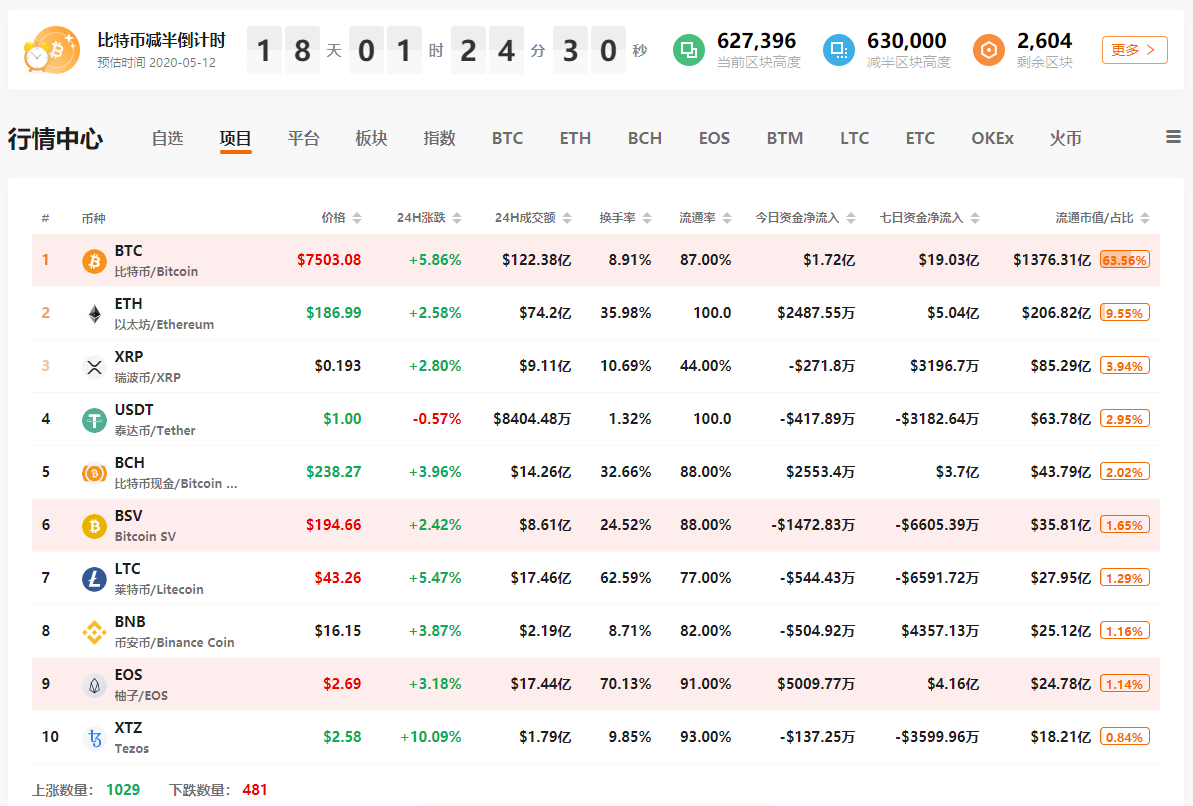Click the XRP 3.94% market share bar
This screenshot has width=1193, height=806.
pos(1125,366)
